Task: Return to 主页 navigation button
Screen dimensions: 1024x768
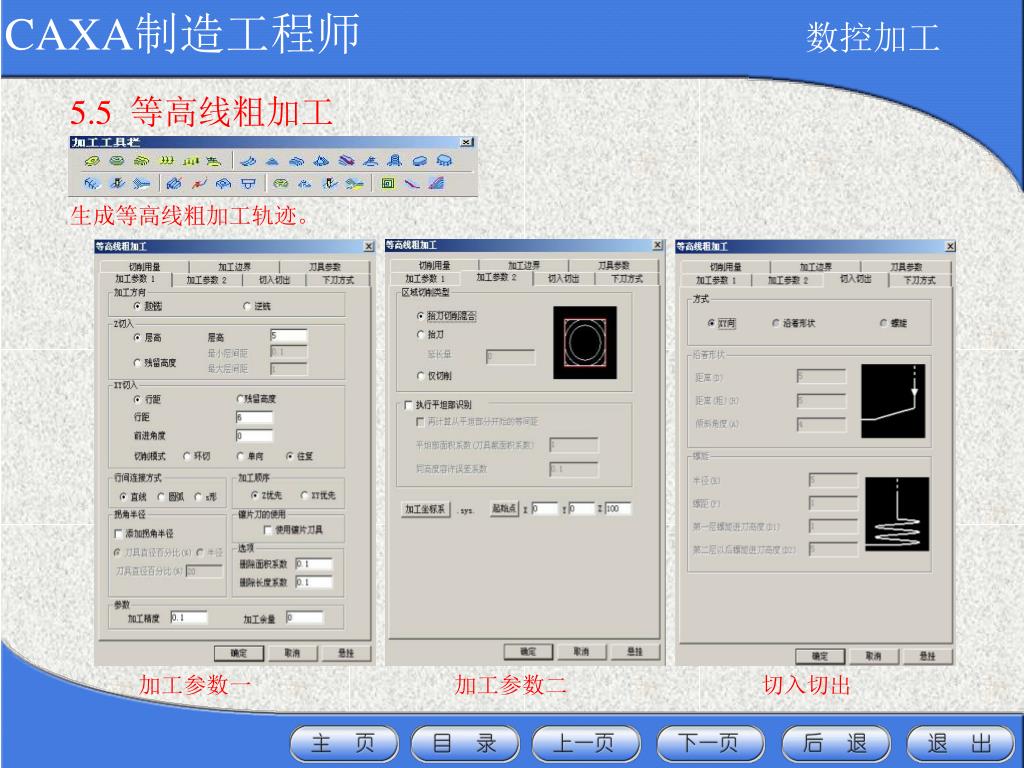Action: coord(344,743)
